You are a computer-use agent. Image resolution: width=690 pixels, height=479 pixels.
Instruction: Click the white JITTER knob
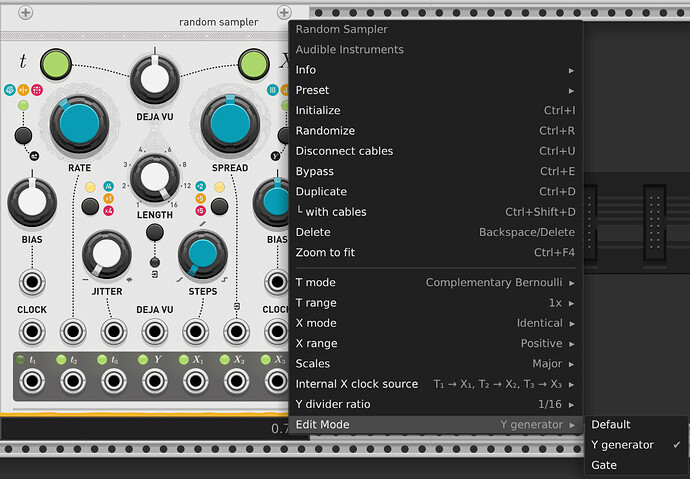[106, 255]
